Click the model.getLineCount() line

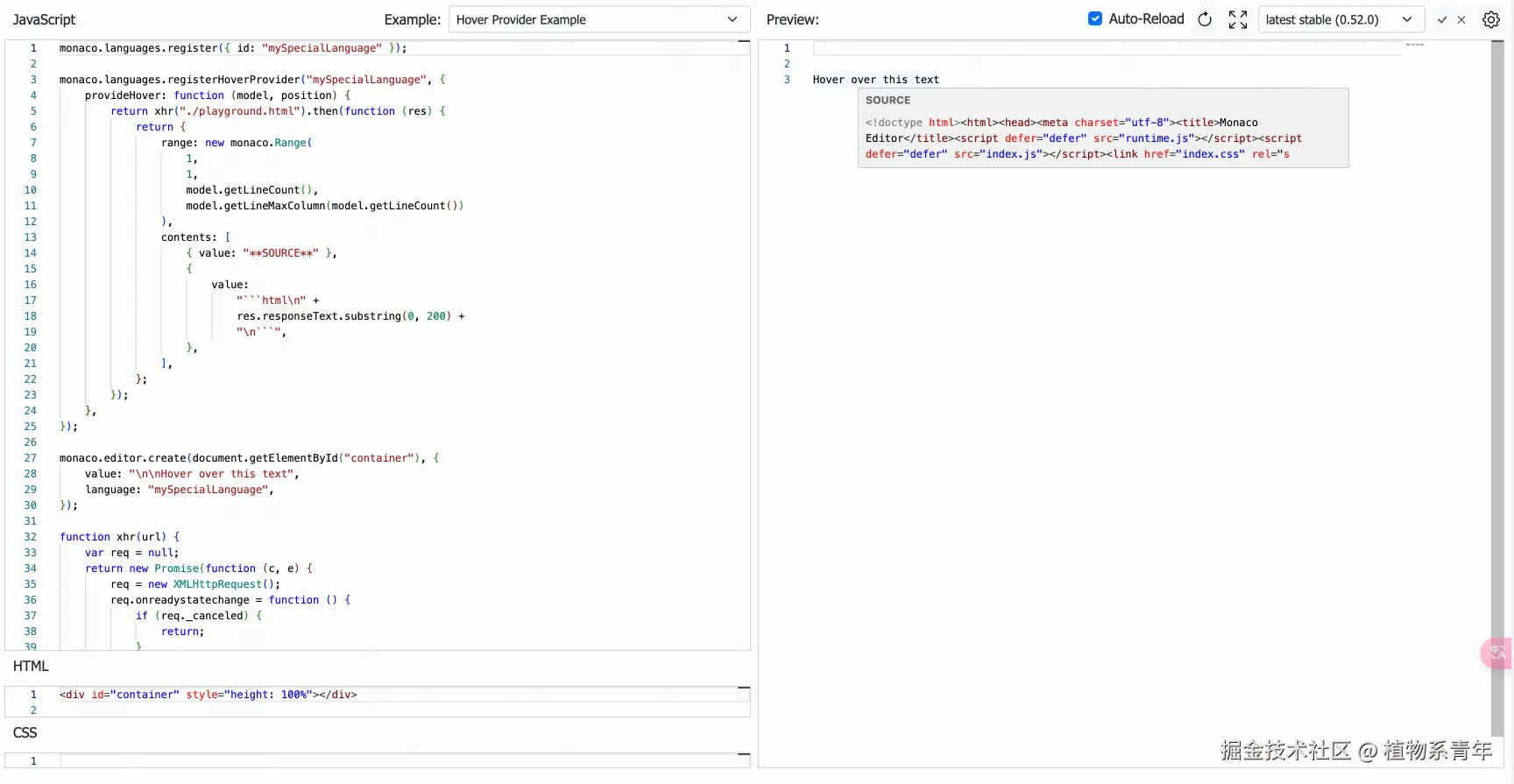(251, 190)
